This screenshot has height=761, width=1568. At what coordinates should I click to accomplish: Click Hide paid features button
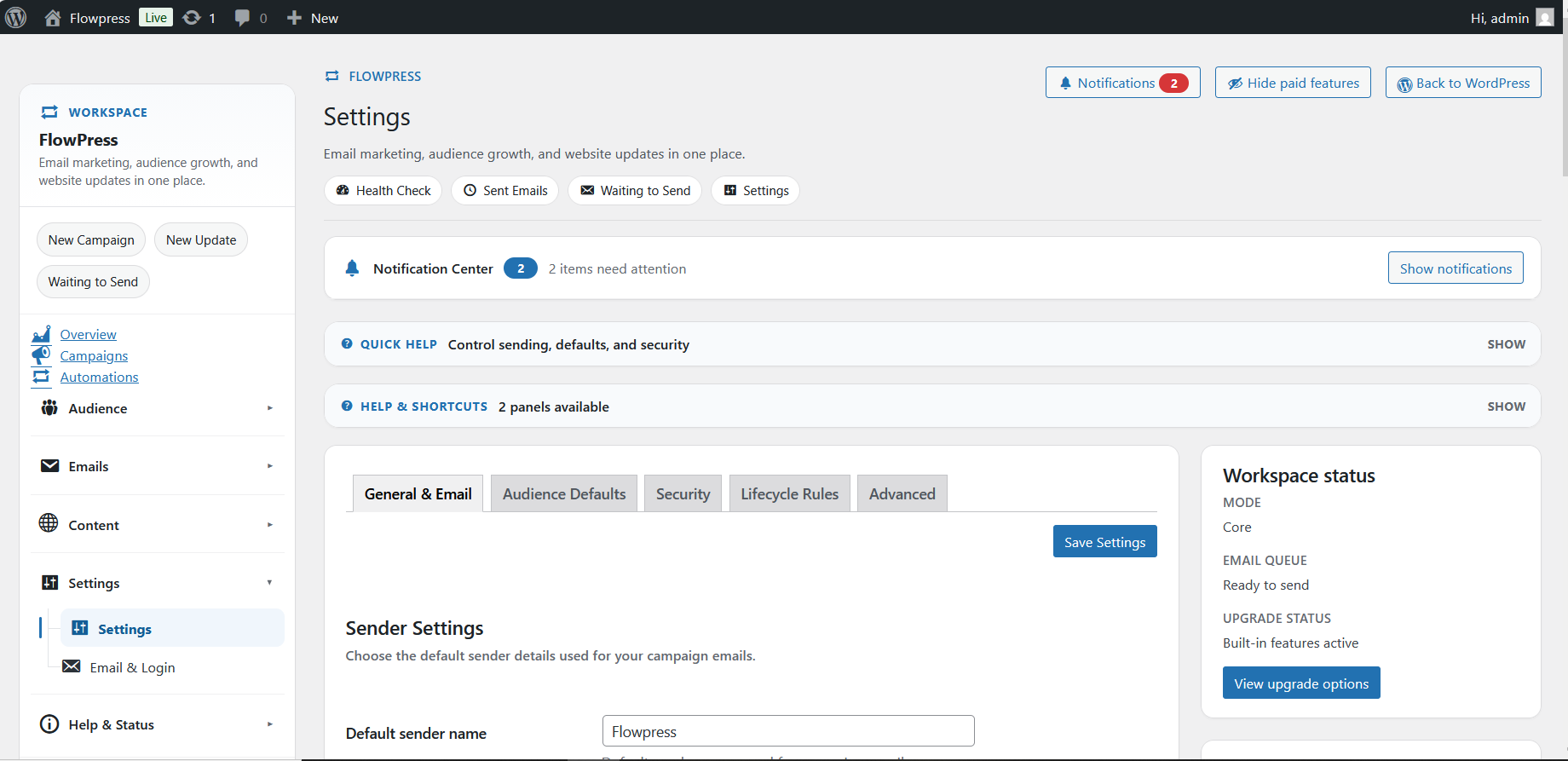click(1293, 83)
